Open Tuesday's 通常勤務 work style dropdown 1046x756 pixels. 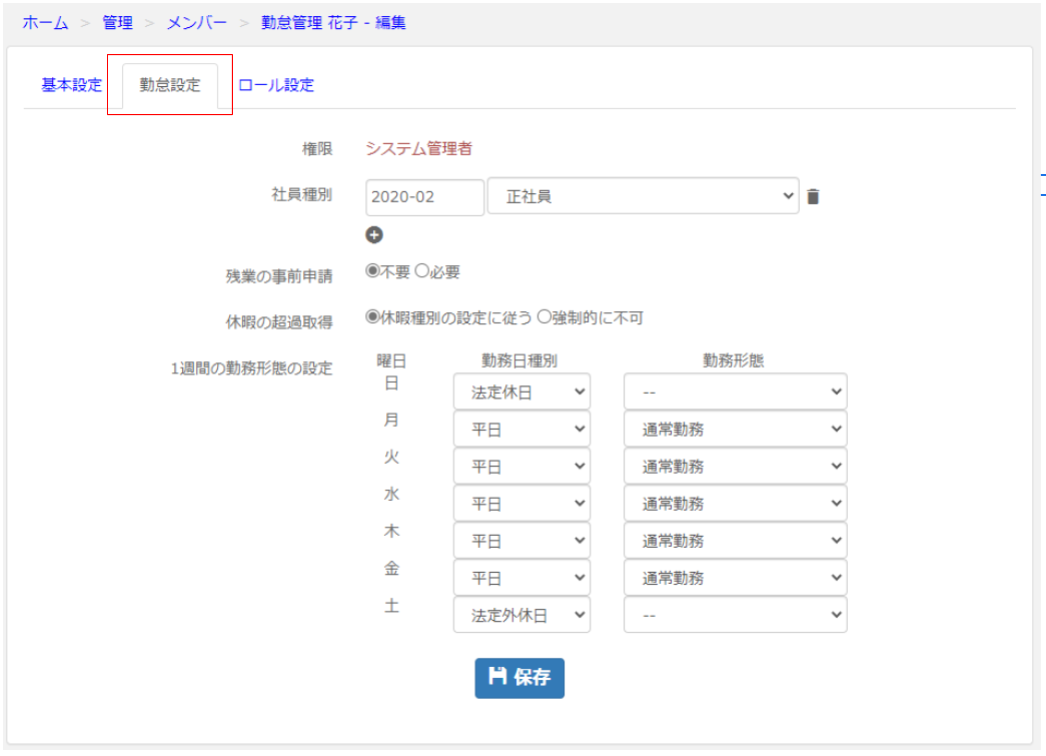[x=735, y=466]
